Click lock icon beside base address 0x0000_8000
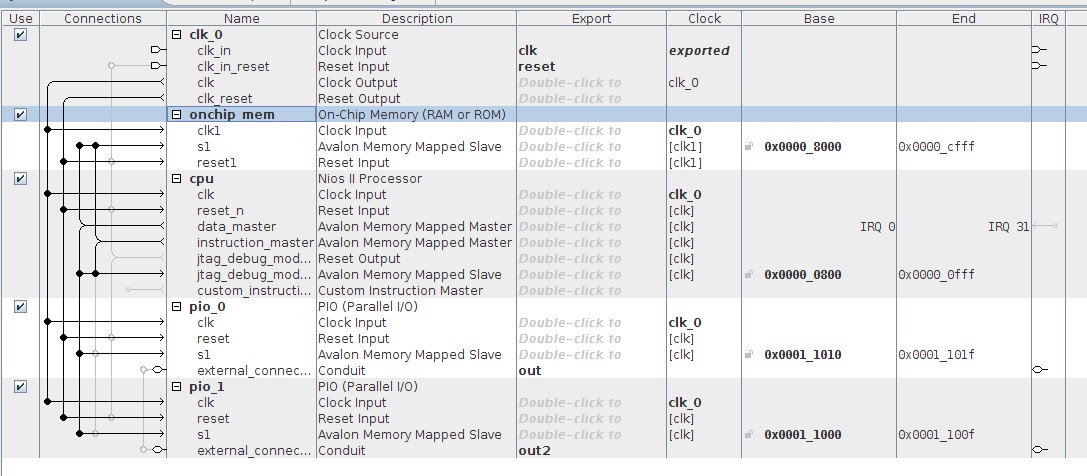This screenshot has height=476, width=1087. click(x=749, y=147)
